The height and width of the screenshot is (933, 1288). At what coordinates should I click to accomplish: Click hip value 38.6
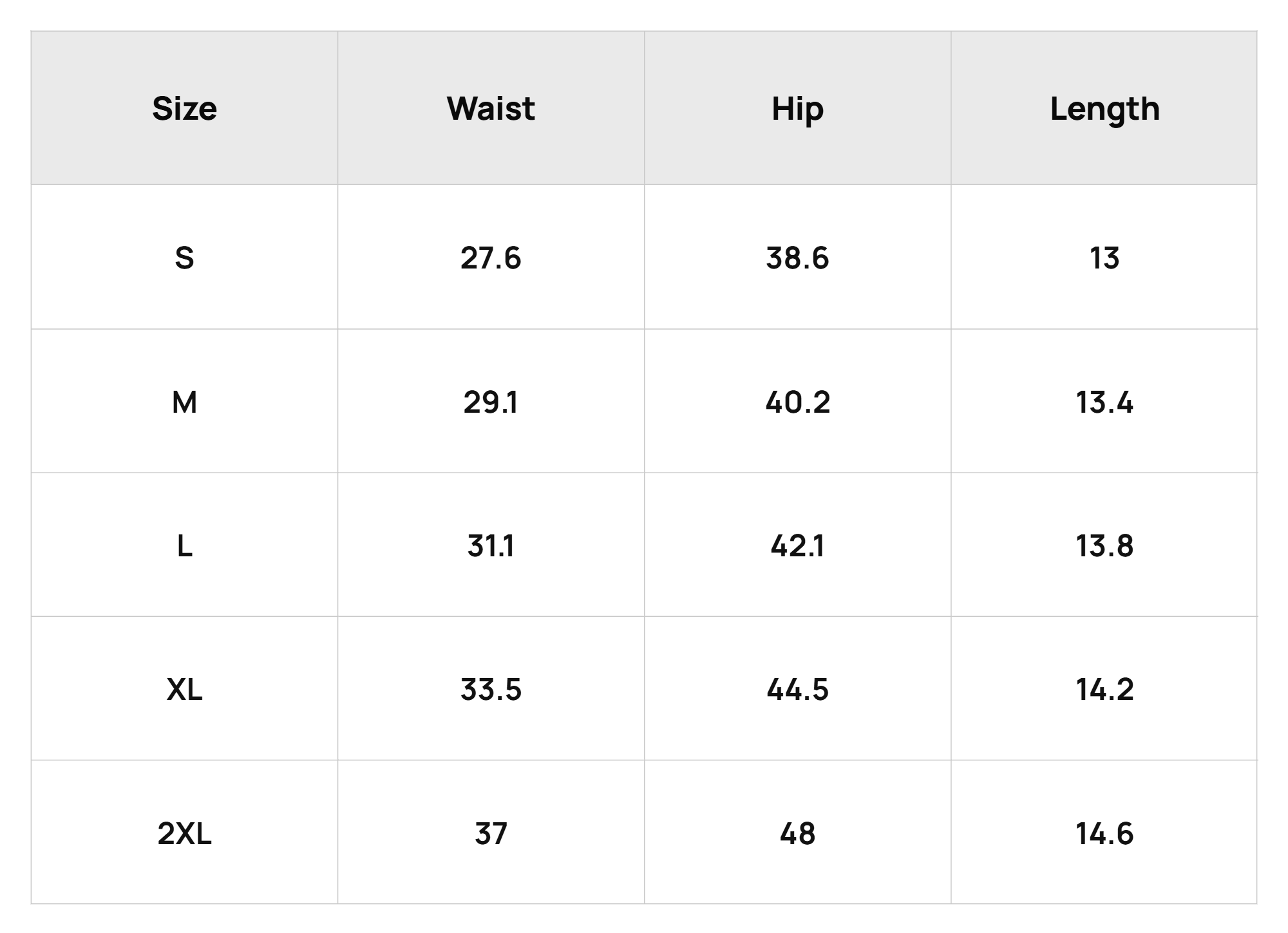[797, 258]
